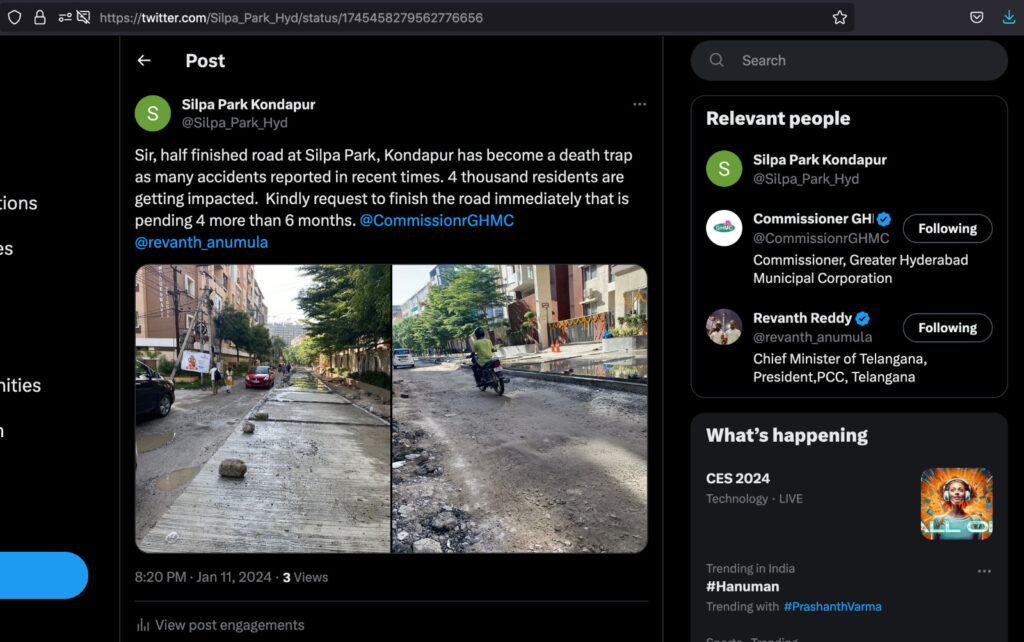Click the @revanth_anumula mention in the post
The height and width of the screenshot is (642, 1024).
[x=201, y=242]
